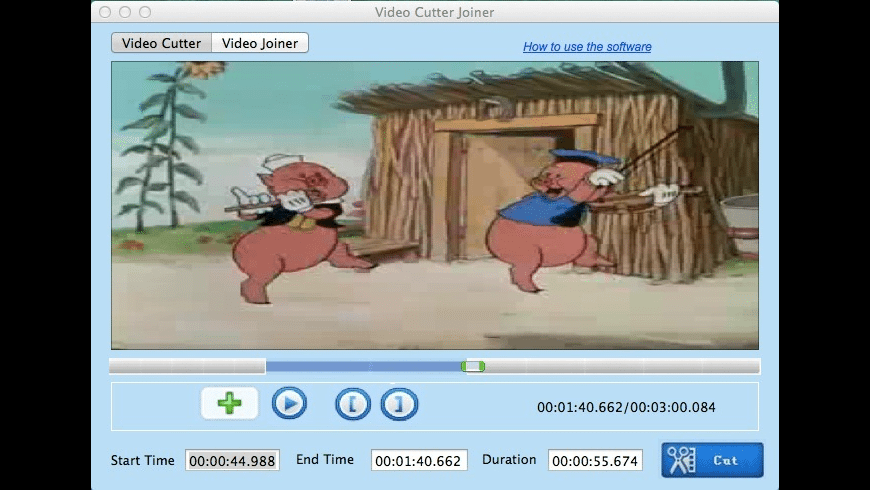Click the green timeline playhead handle
The image size is (870, 490).
click(x=473, y=366)
